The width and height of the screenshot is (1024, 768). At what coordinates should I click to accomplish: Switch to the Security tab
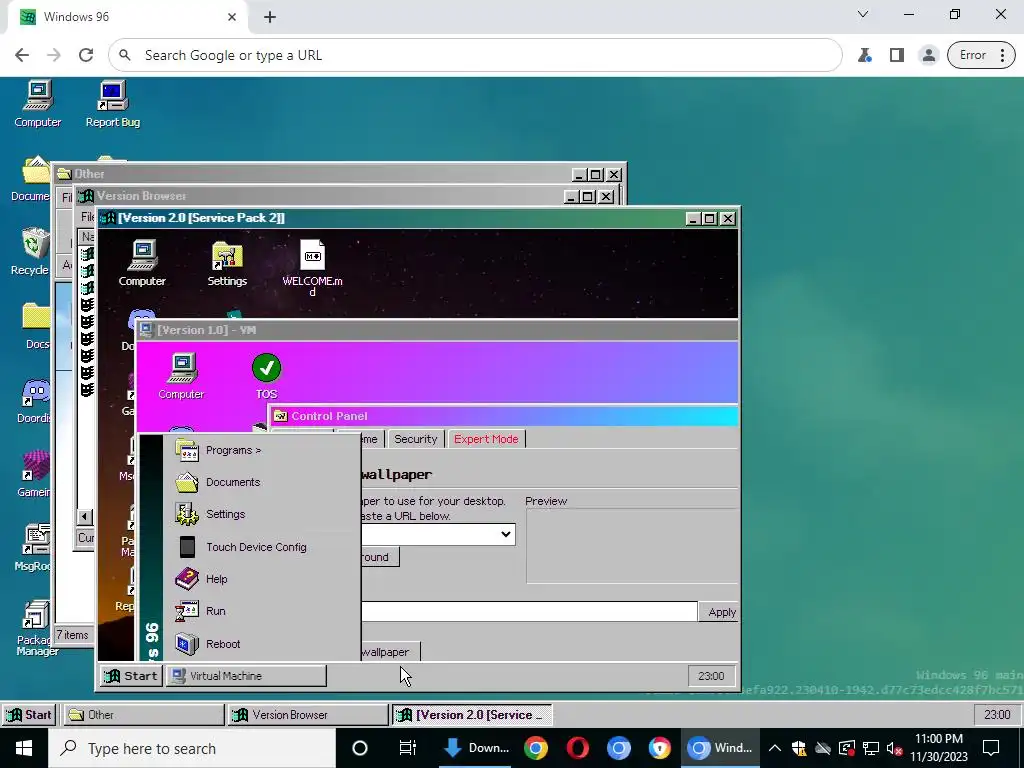click(x=415, y=439)
